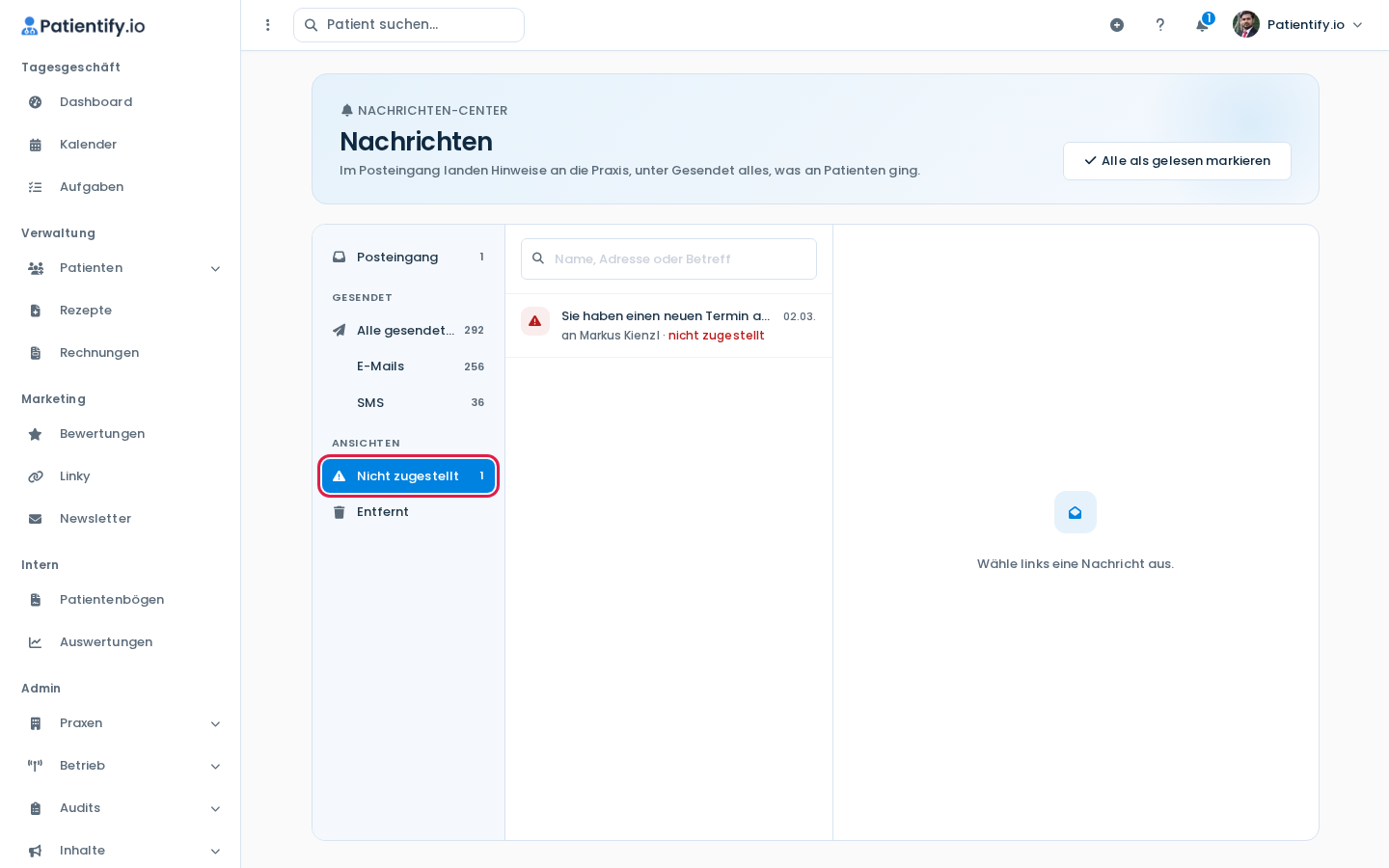This screenshot has height=868, width=1389.
Task: Click the Newsletter envelope icon
Action: [x=36, y=519]
